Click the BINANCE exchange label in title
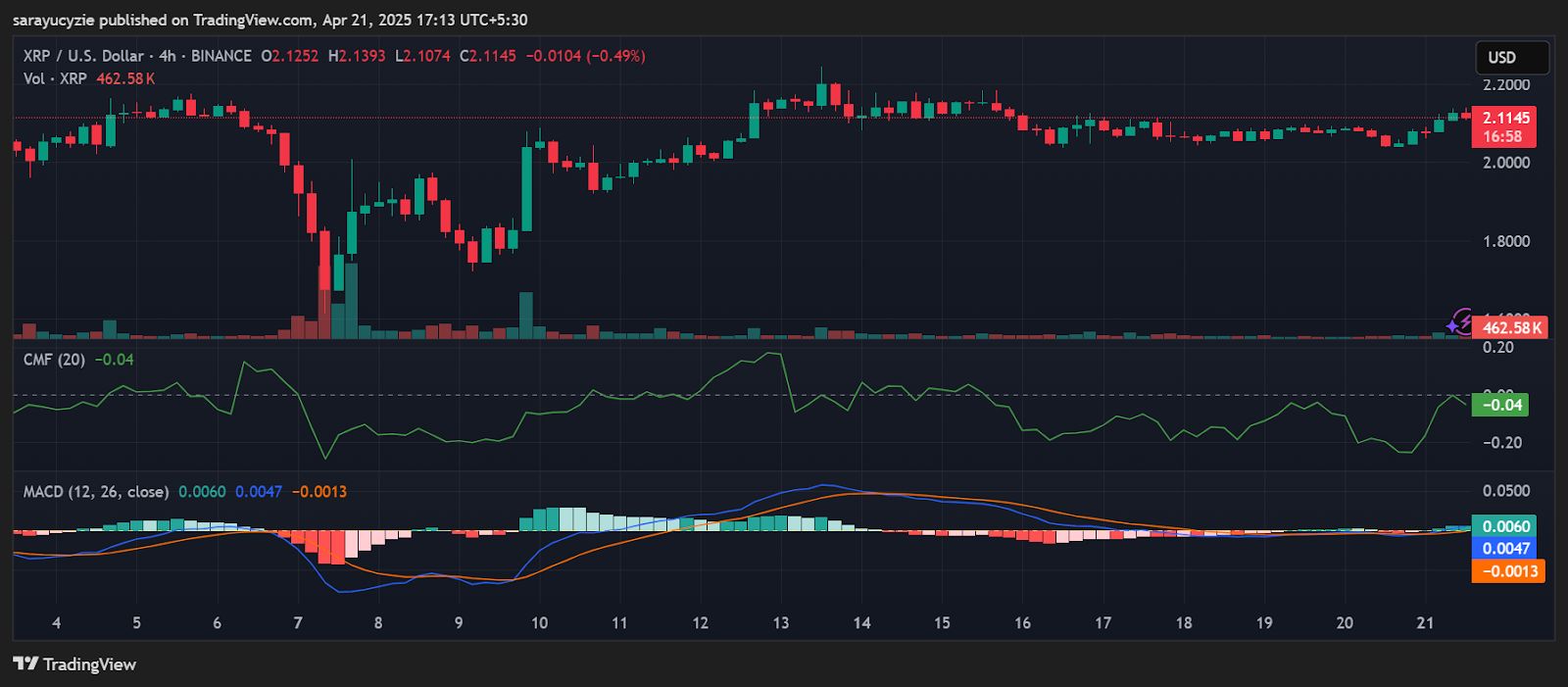The image size is (1568, 687). 220,56
